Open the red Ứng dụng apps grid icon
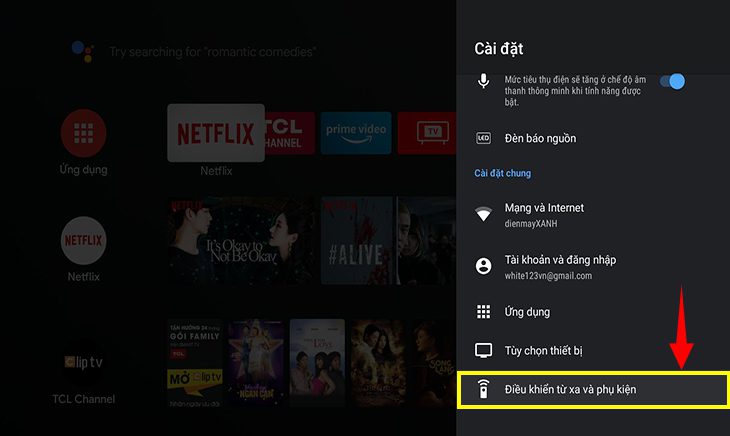Screen dimensions: 730x436 click(84, 133)
